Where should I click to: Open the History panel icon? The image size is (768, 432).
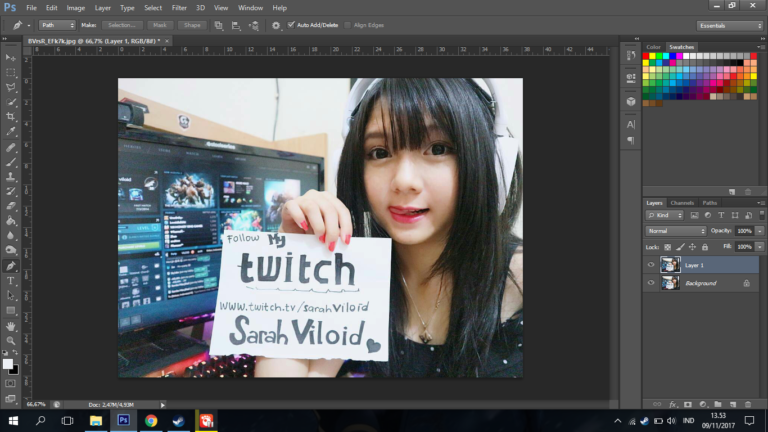(x=631, y=56)
